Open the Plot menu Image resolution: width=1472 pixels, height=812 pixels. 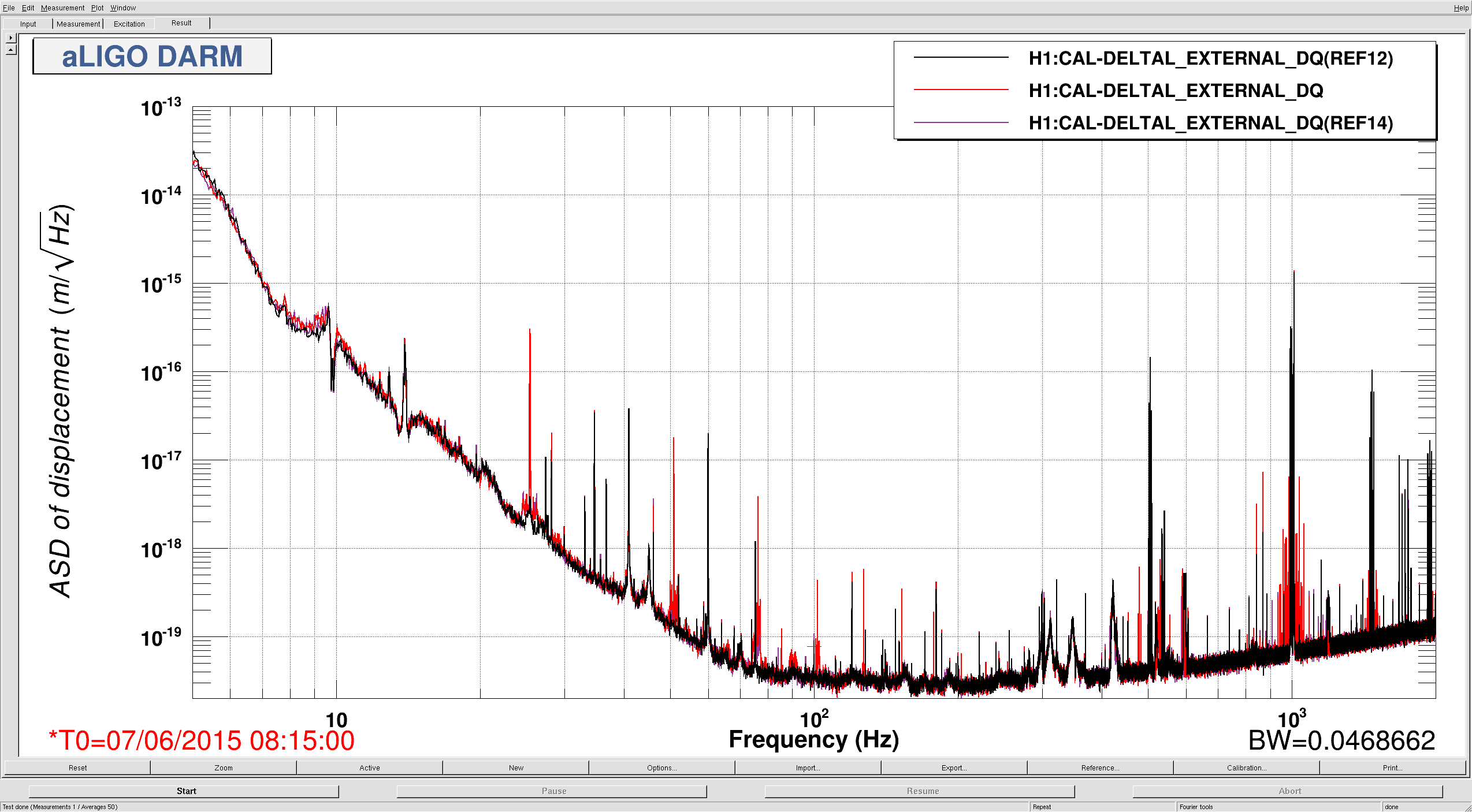97,8
